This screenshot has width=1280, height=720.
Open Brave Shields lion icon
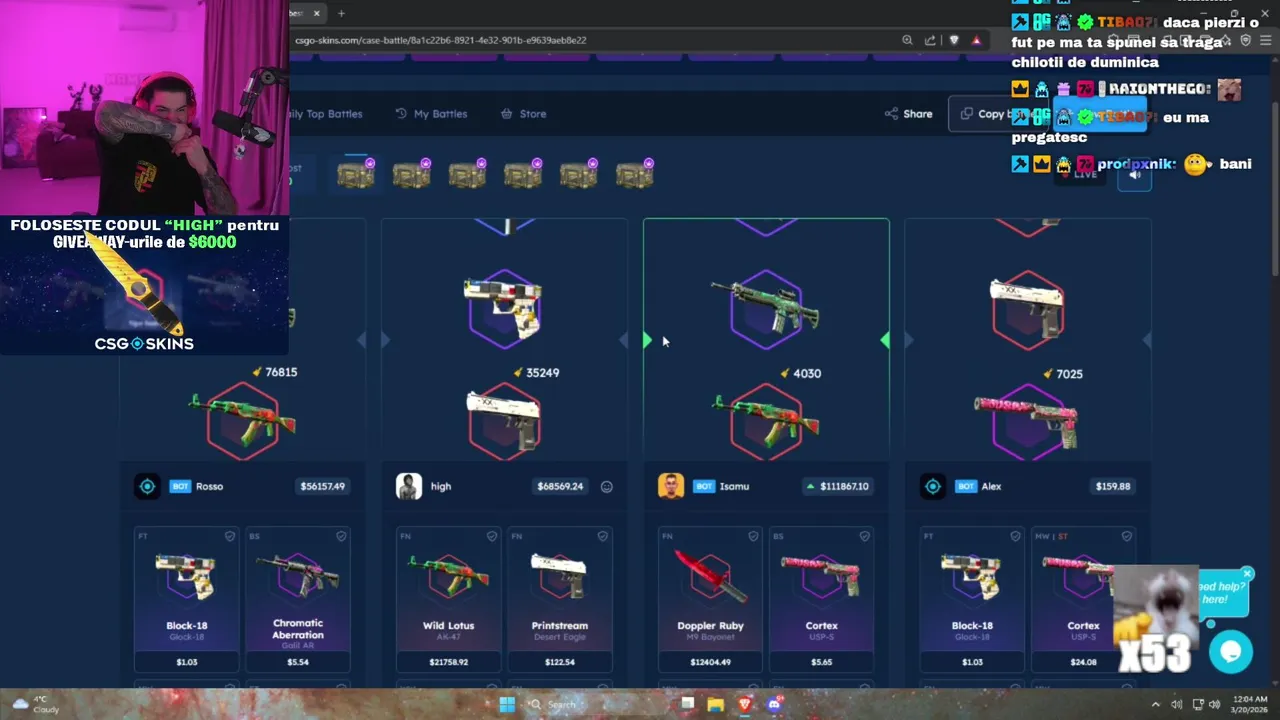pos(954,40)
